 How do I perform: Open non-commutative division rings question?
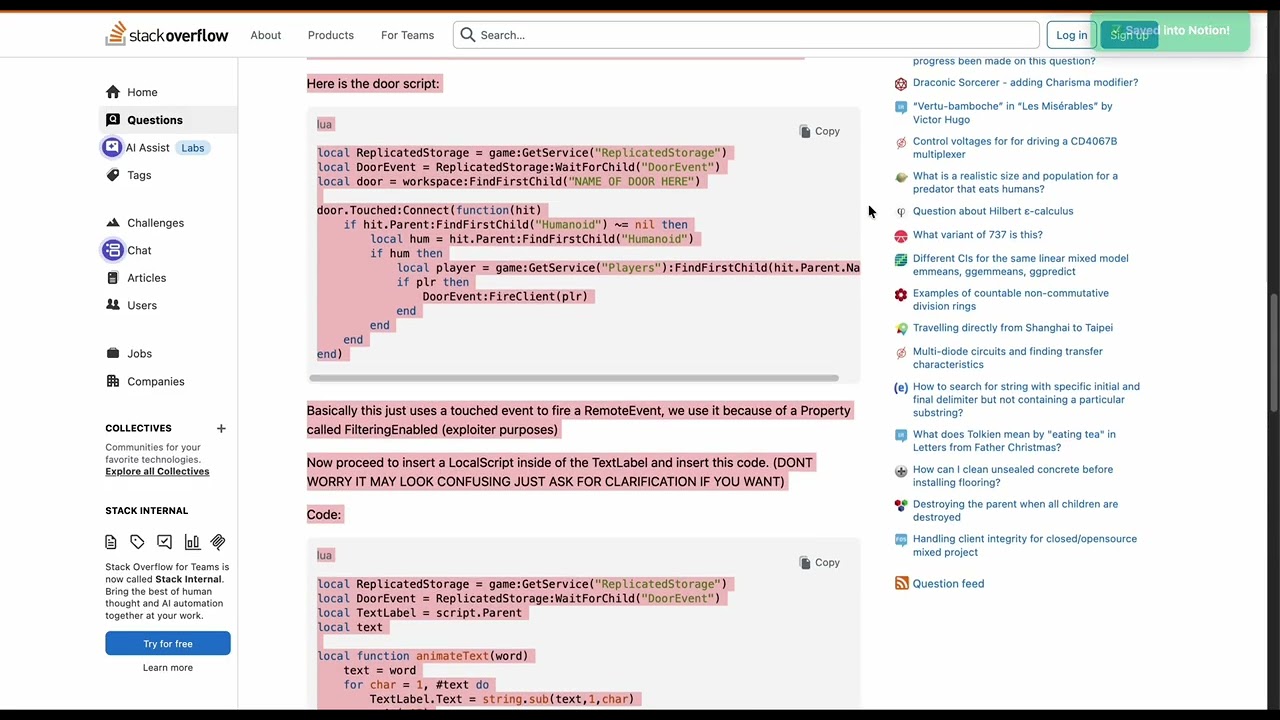coord(1010,300)
